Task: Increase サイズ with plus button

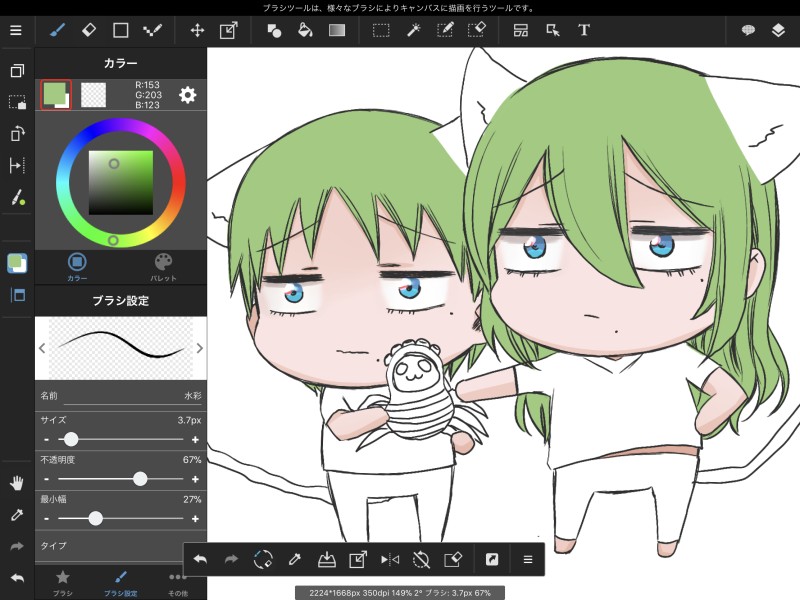Action: tap(195, 439)
